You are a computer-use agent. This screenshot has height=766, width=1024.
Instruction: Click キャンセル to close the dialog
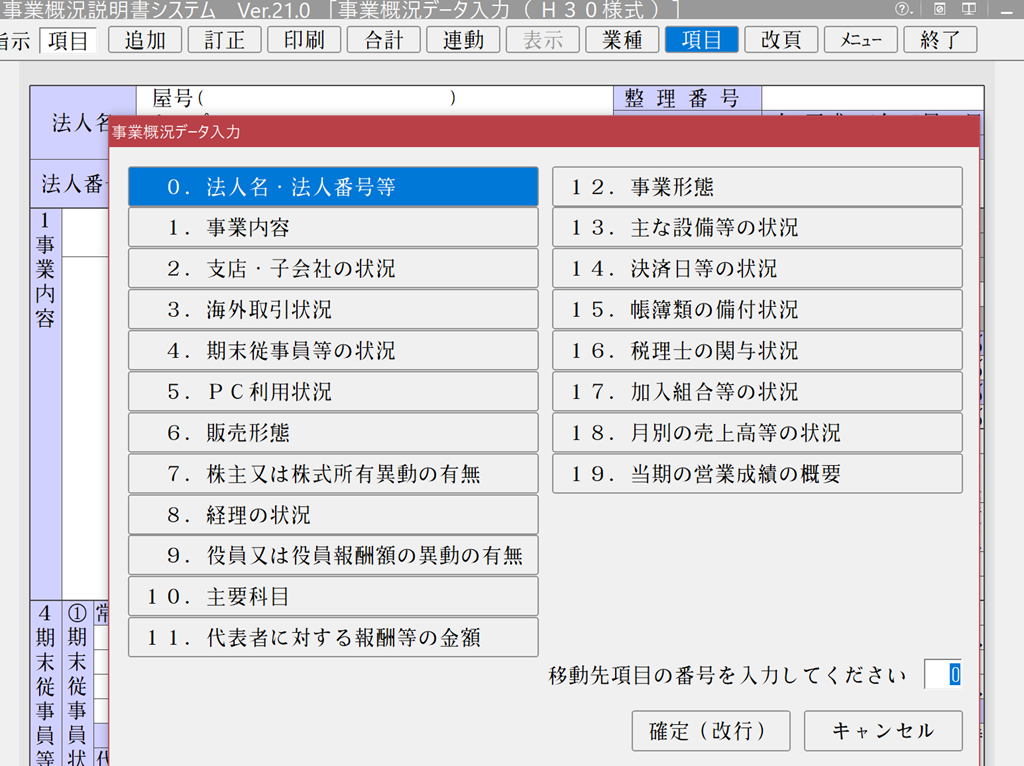[x=882, y=731]
